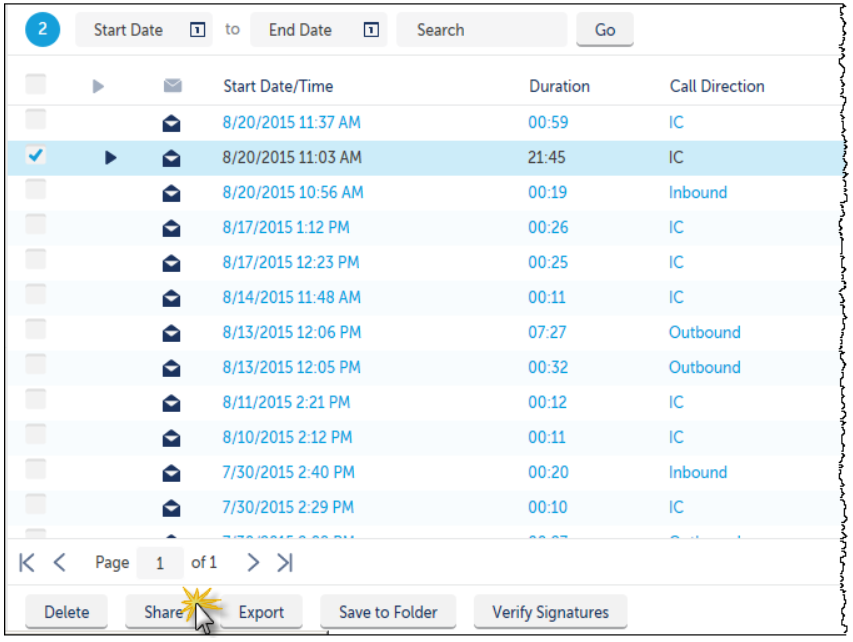853x642 pixels.
Task: Click the Verify Signatures button
Action: (551, 612)
